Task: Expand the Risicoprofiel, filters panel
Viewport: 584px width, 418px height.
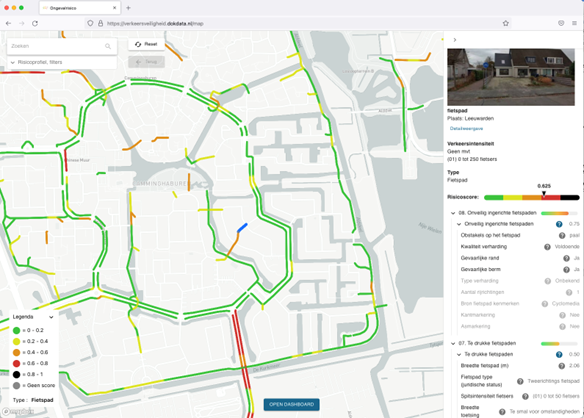Action: 62,62
